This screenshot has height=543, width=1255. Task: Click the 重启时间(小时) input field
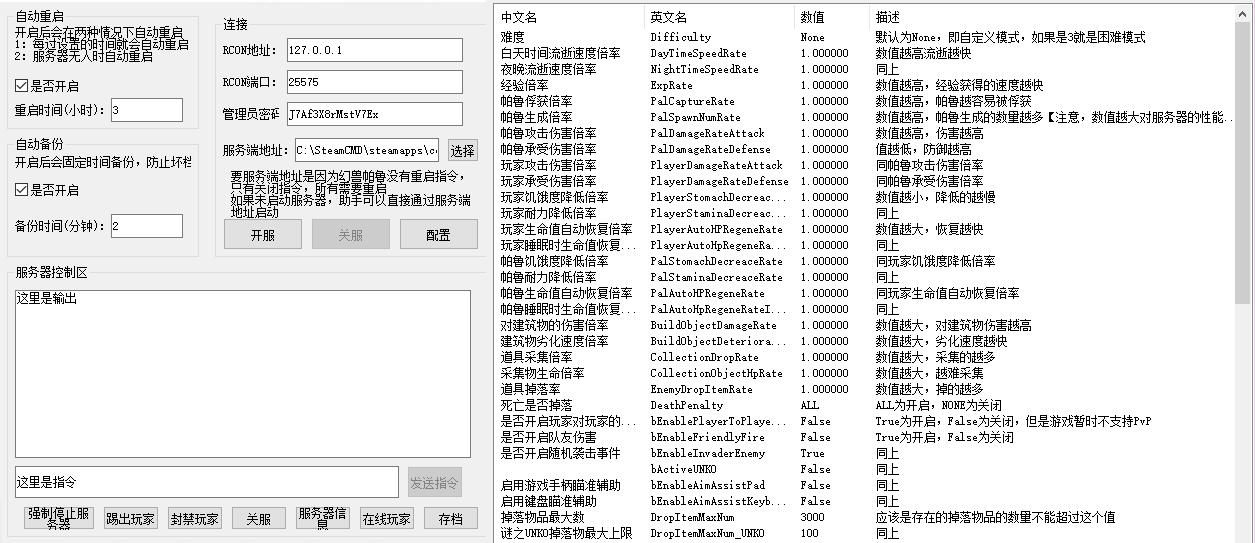pos(146,110)
